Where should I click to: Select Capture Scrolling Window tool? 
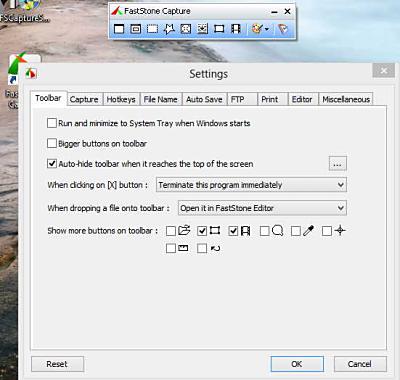coord(202,29)
